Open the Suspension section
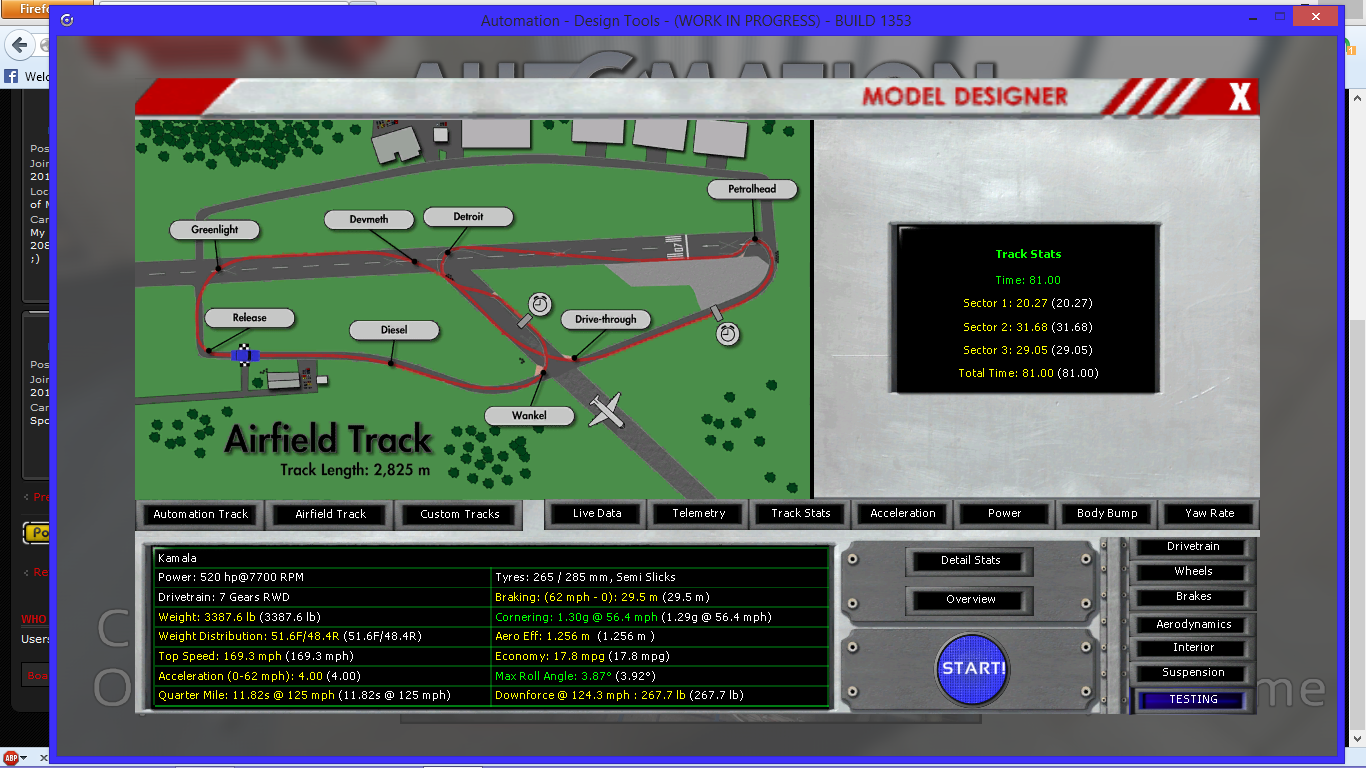The image size is (1366, 768). click(1193, 673)
